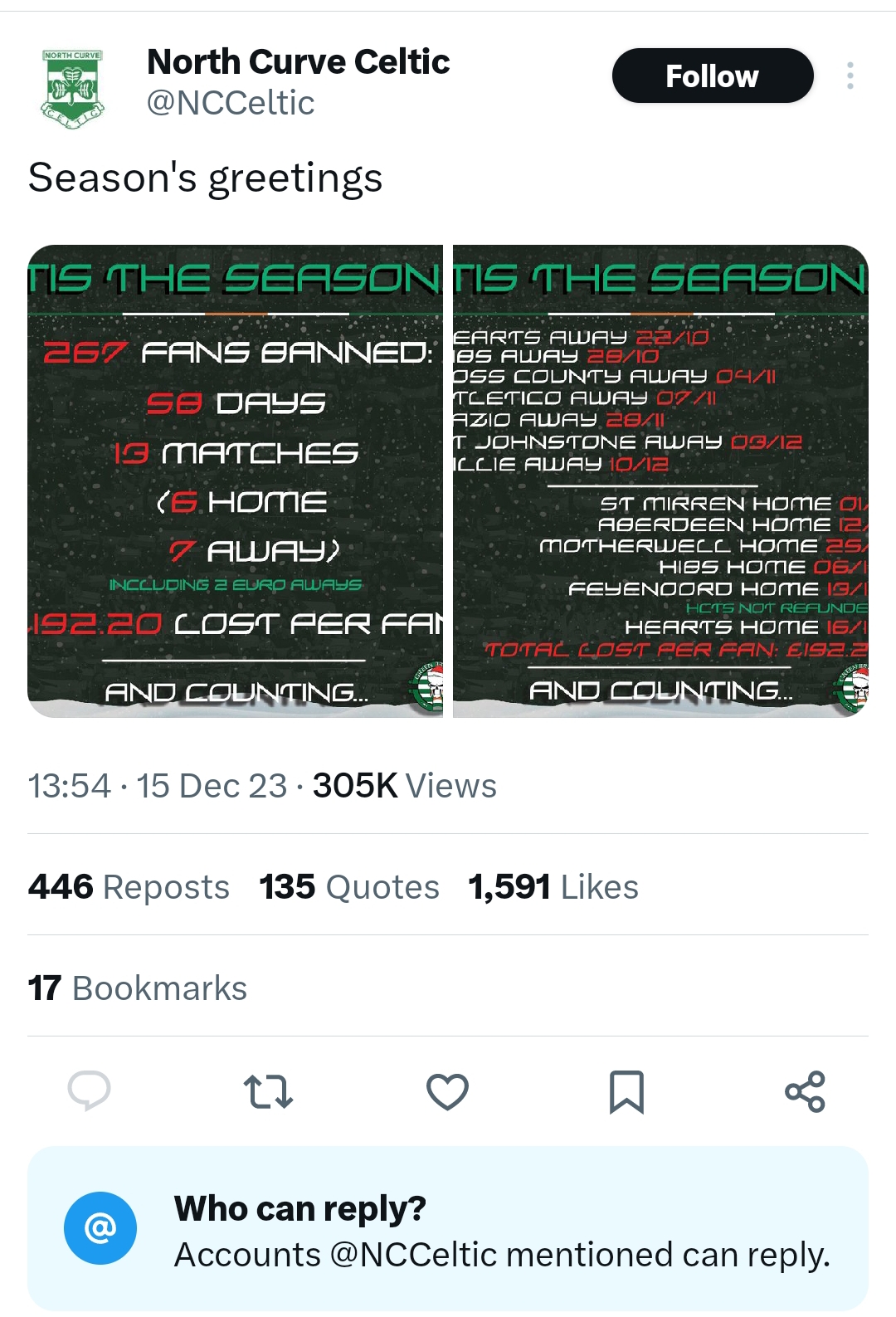Image resolution: width=896 pixels, height=1317 pixels.
Task: Bookmark this post using bookmark icon
Action: 626,1091
